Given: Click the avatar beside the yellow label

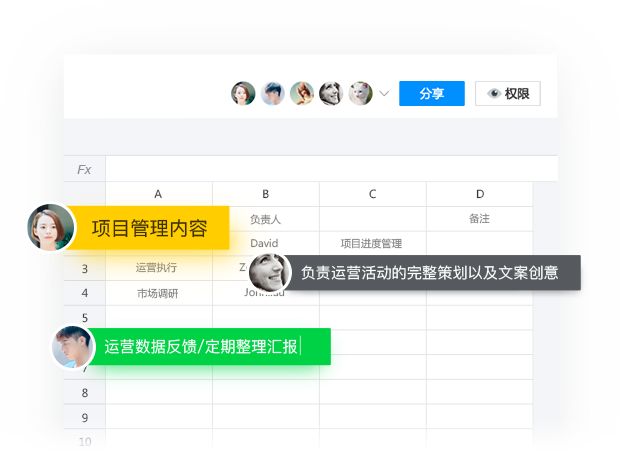Looking at the screenshot, I should 51,228.
